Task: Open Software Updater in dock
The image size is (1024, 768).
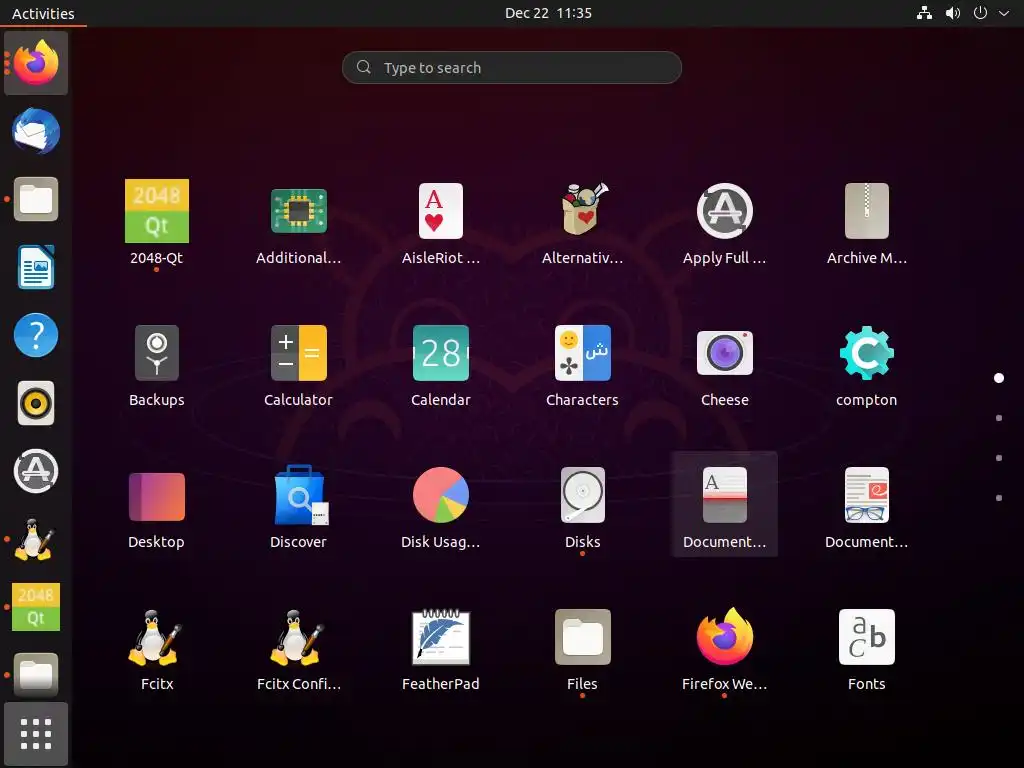Action: pyautogui.click(x=36, y=471)
